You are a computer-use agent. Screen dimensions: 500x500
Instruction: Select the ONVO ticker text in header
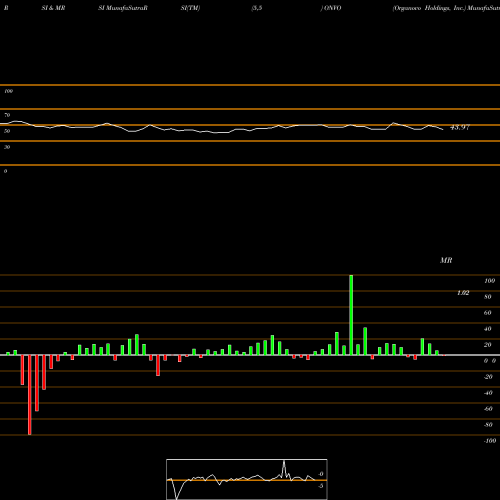[x=332, y=8]
